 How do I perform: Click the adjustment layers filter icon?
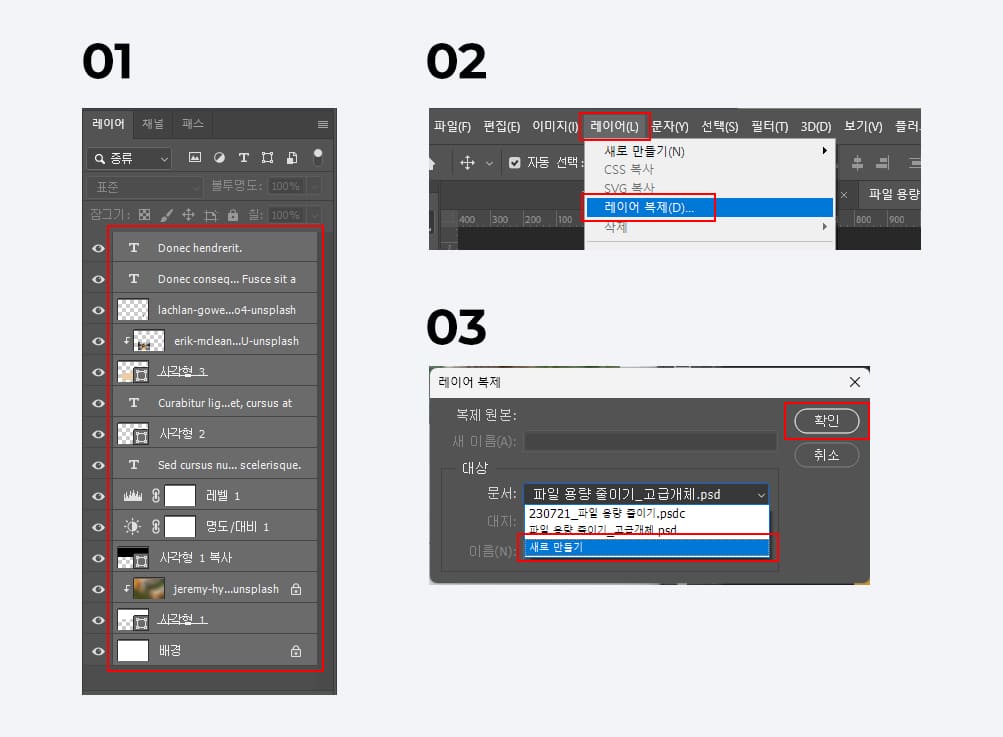point(220,158)
